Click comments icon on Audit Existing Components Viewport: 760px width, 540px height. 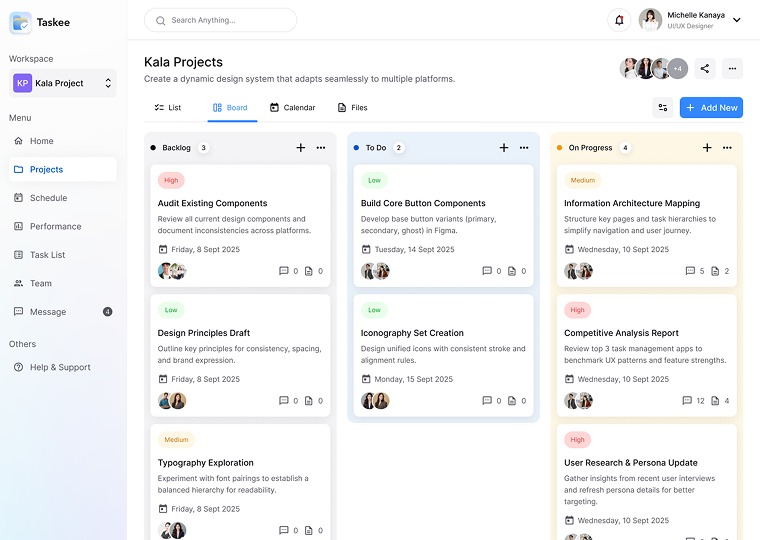pyautogui.click(x=284, y=271)
